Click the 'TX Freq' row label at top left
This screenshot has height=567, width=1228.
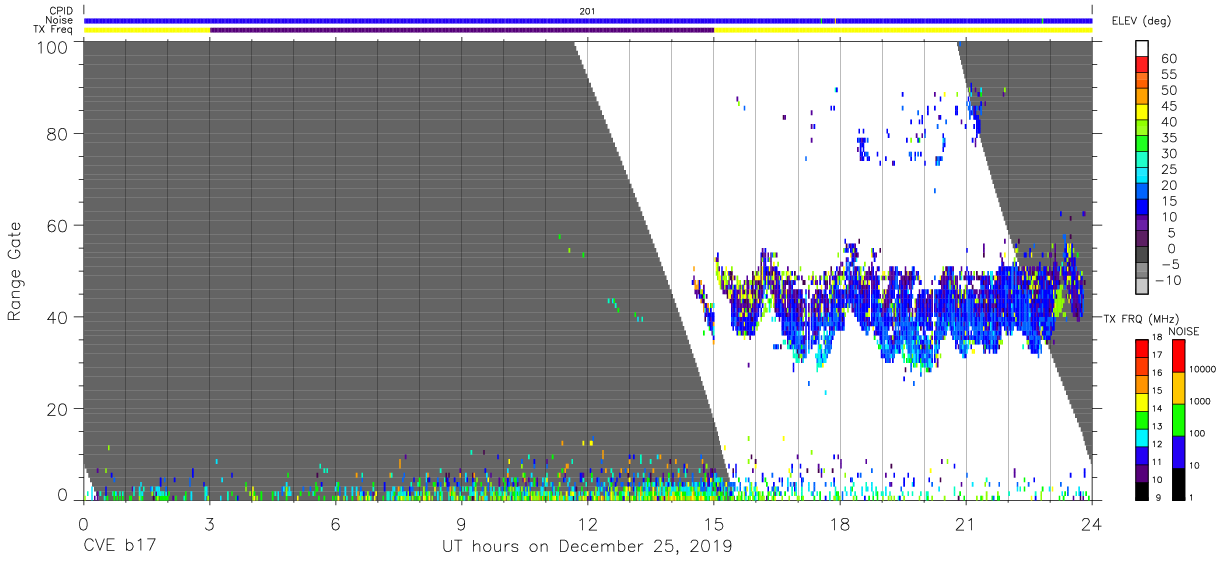coord(52,30)
